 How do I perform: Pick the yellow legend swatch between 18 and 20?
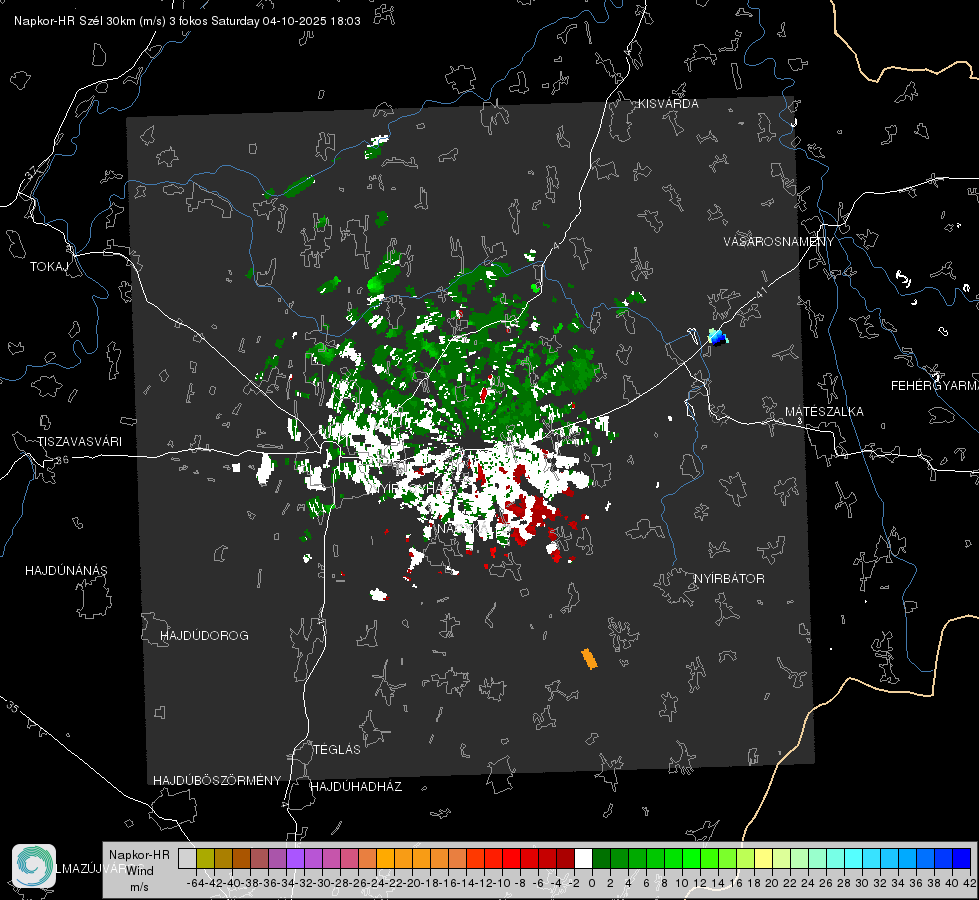click(763, 858)
